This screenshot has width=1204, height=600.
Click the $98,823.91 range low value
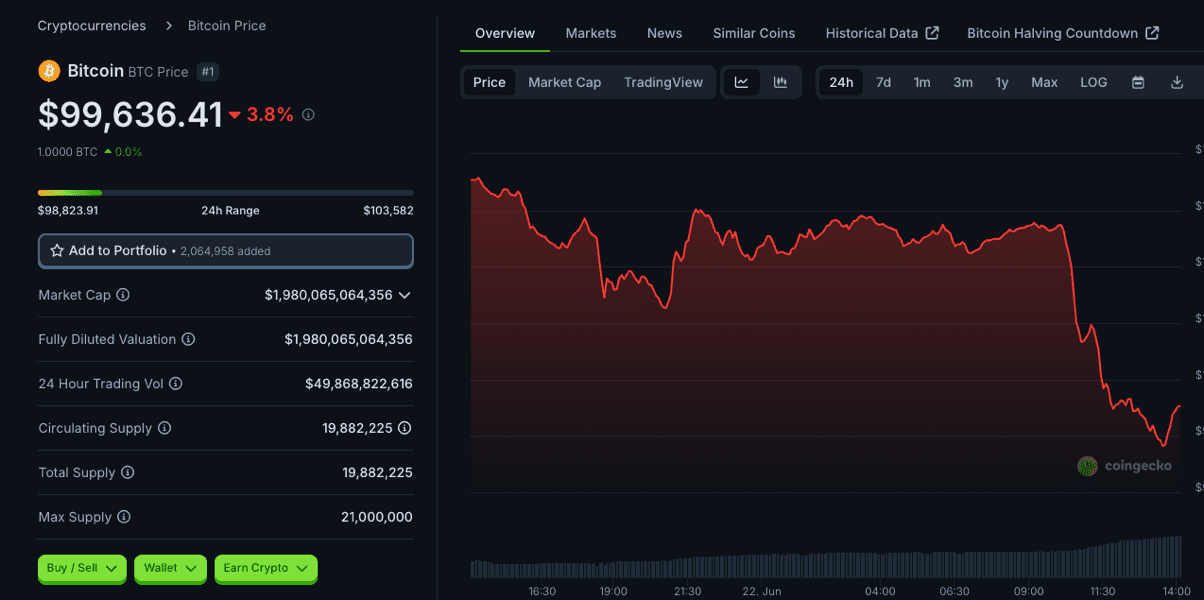tap(68, 211)
